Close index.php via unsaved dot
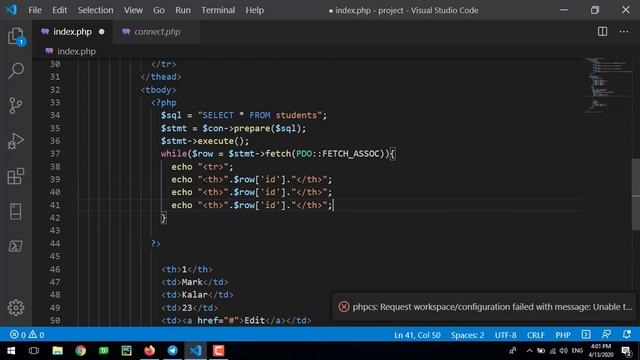This screenshot has width=640, height=360. (x=102, y=31)
